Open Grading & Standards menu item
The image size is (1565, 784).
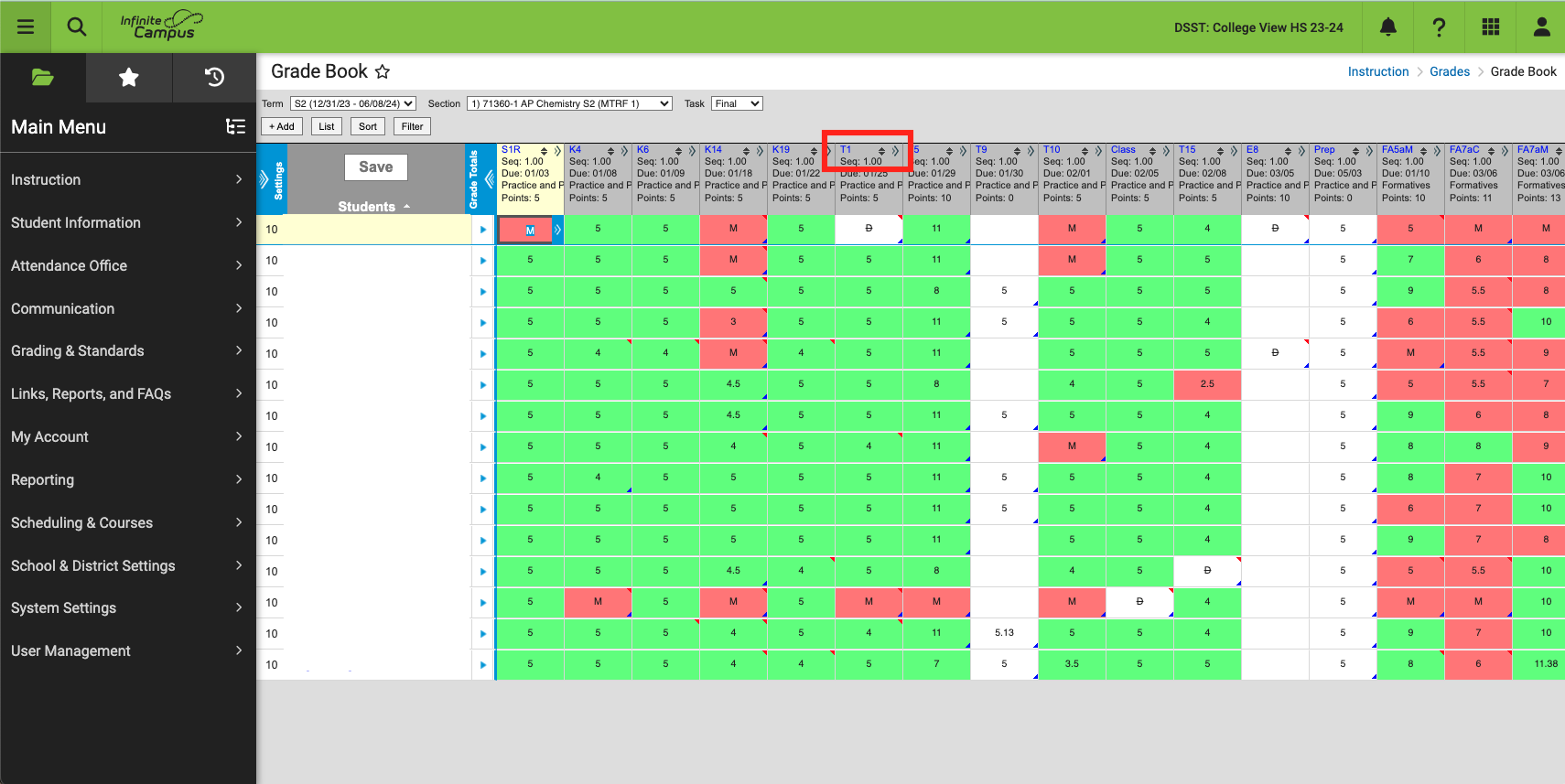pyautogui.click(x=128, y=350)
